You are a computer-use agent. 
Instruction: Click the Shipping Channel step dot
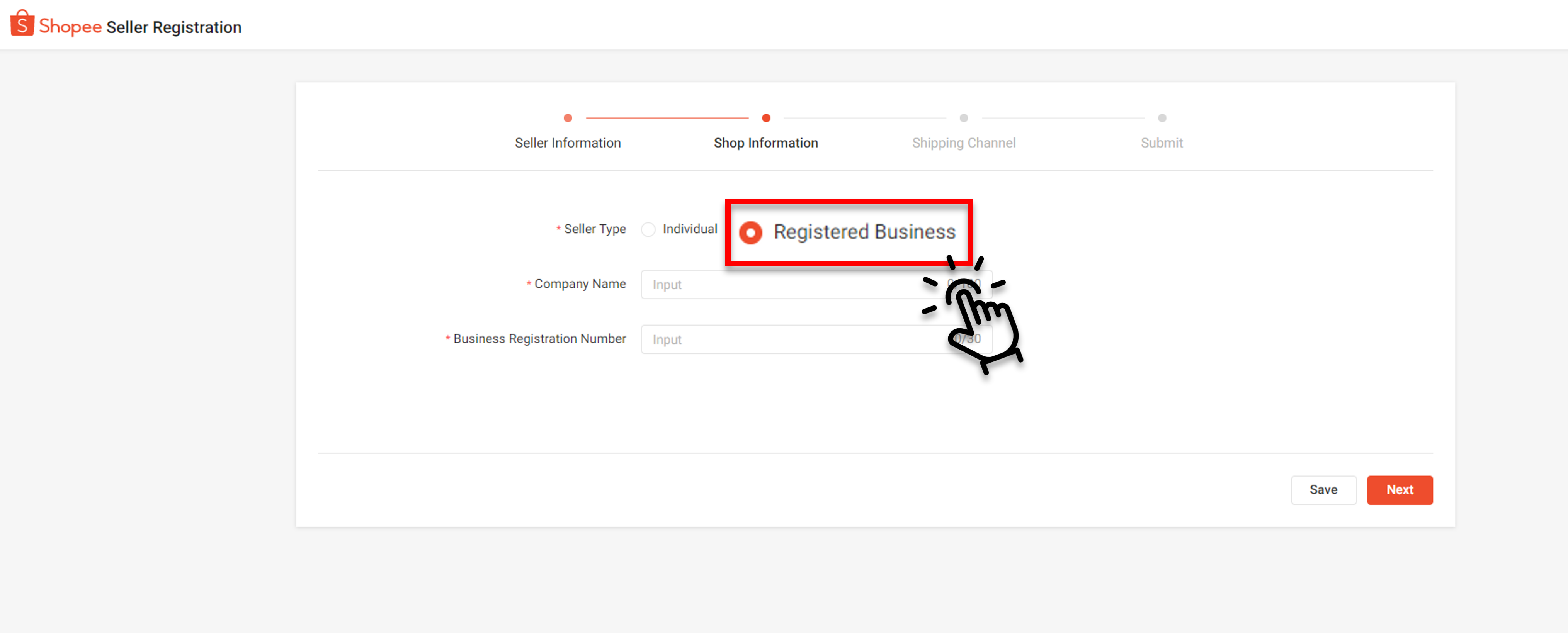pyautogui.click(x=964, y=118)
